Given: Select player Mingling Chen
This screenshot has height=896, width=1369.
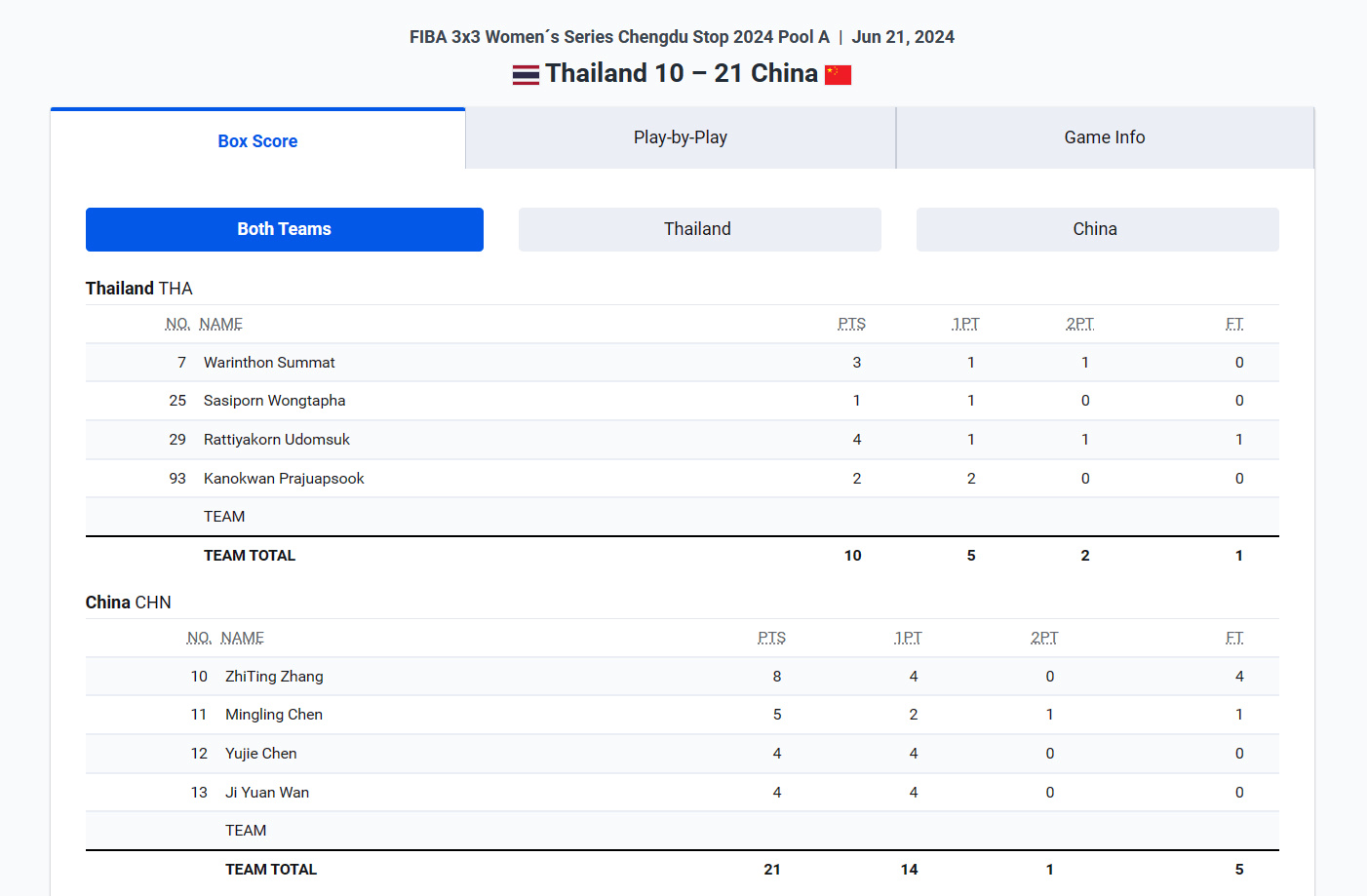Looking at the screenshot, I should coord(274,715).
